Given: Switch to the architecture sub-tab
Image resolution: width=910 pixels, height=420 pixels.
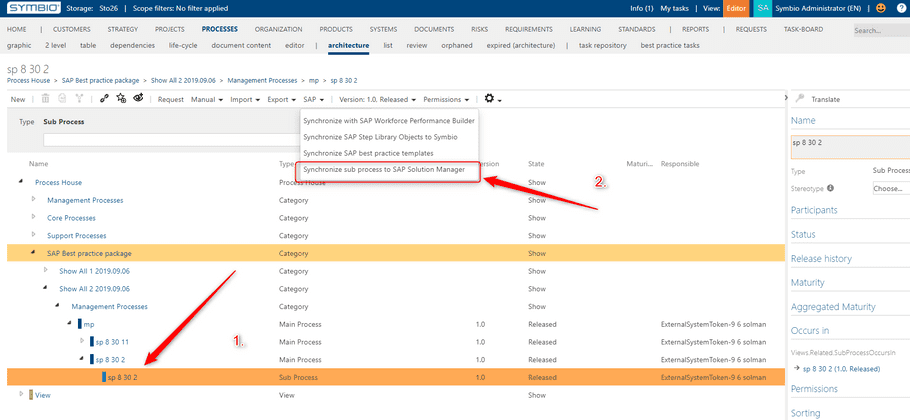Looking at the screenshot, I should coord(348,45).
